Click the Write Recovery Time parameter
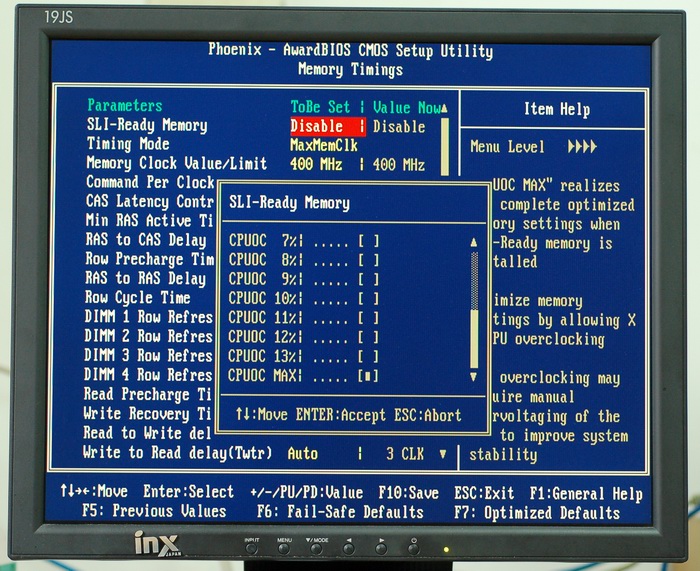700x571 pixels. coord(147,413)
